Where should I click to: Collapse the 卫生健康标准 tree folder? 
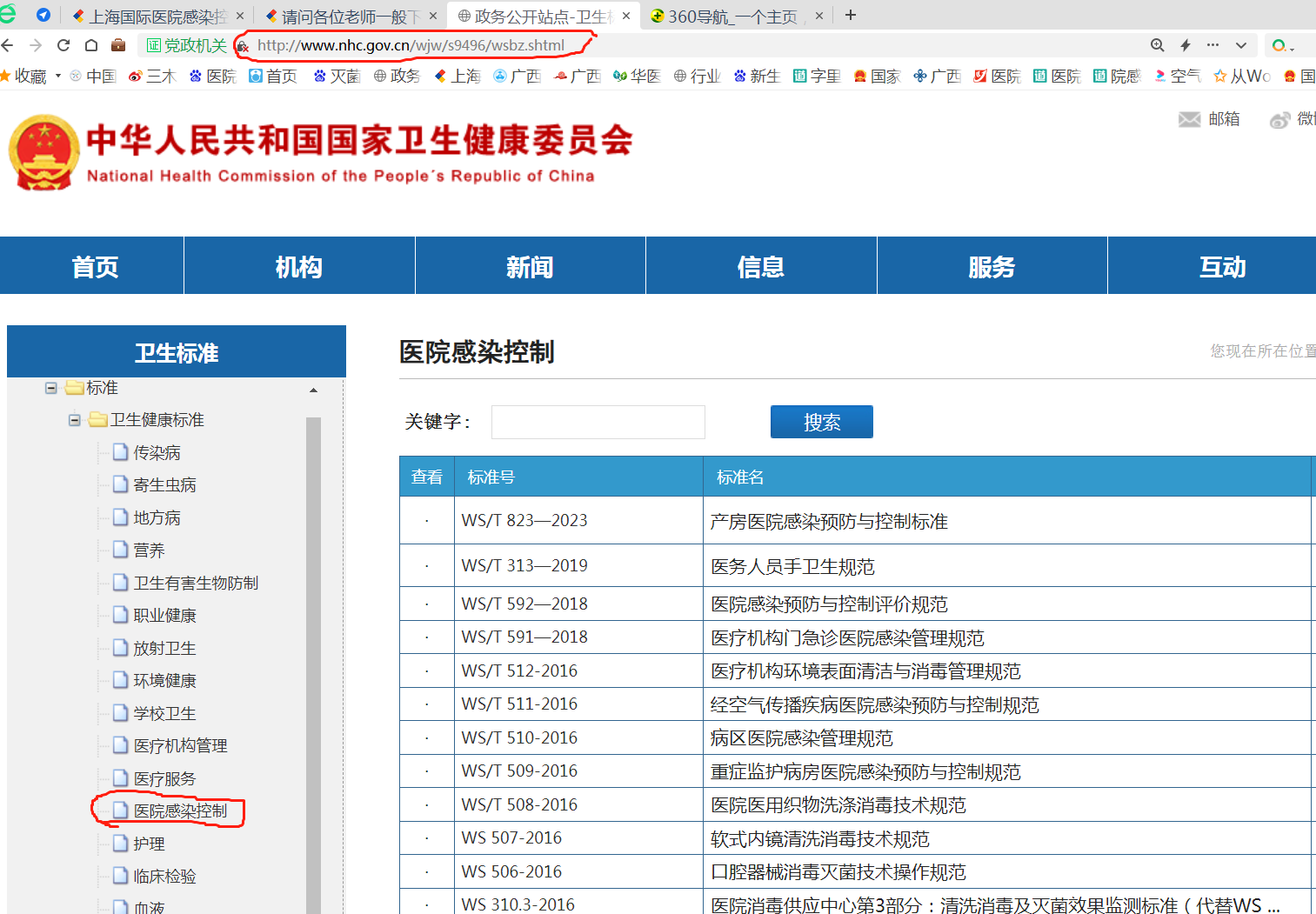coord(75,420)
